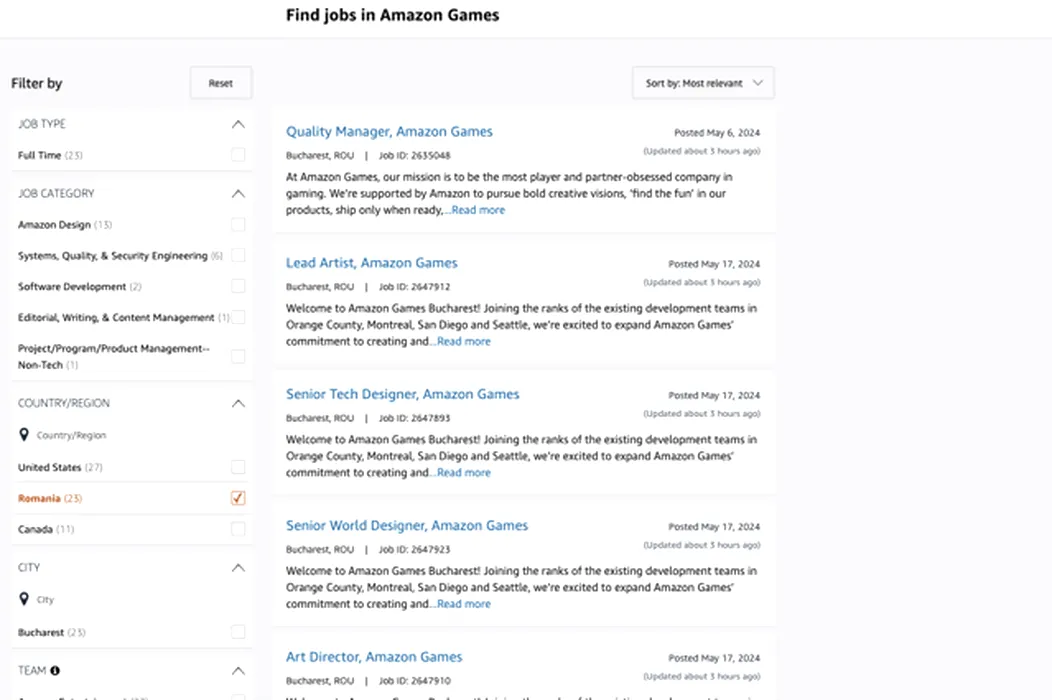Click Read more under Lead Artist

point(464,342)
